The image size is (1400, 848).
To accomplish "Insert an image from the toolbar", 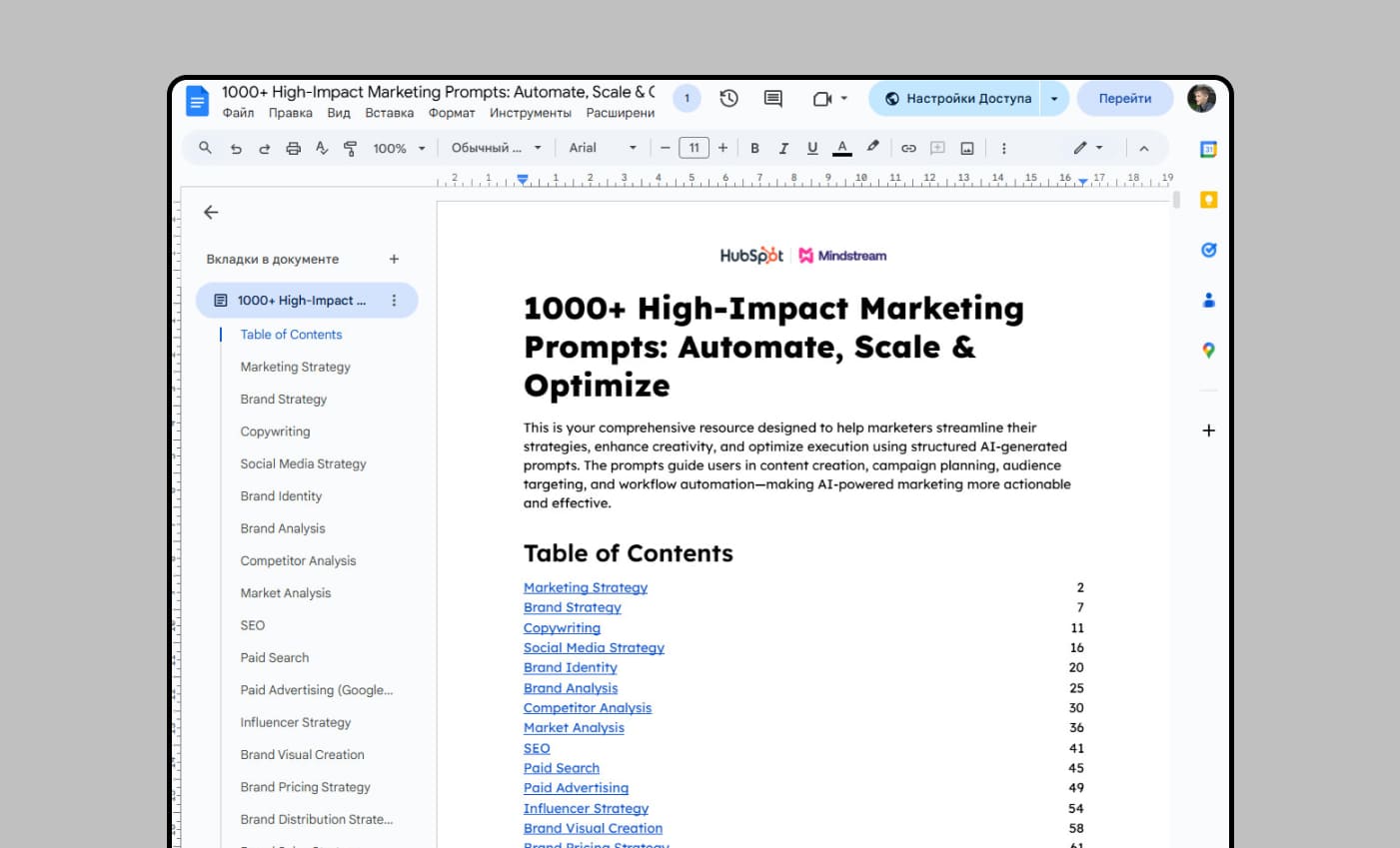I will [964, 147].
